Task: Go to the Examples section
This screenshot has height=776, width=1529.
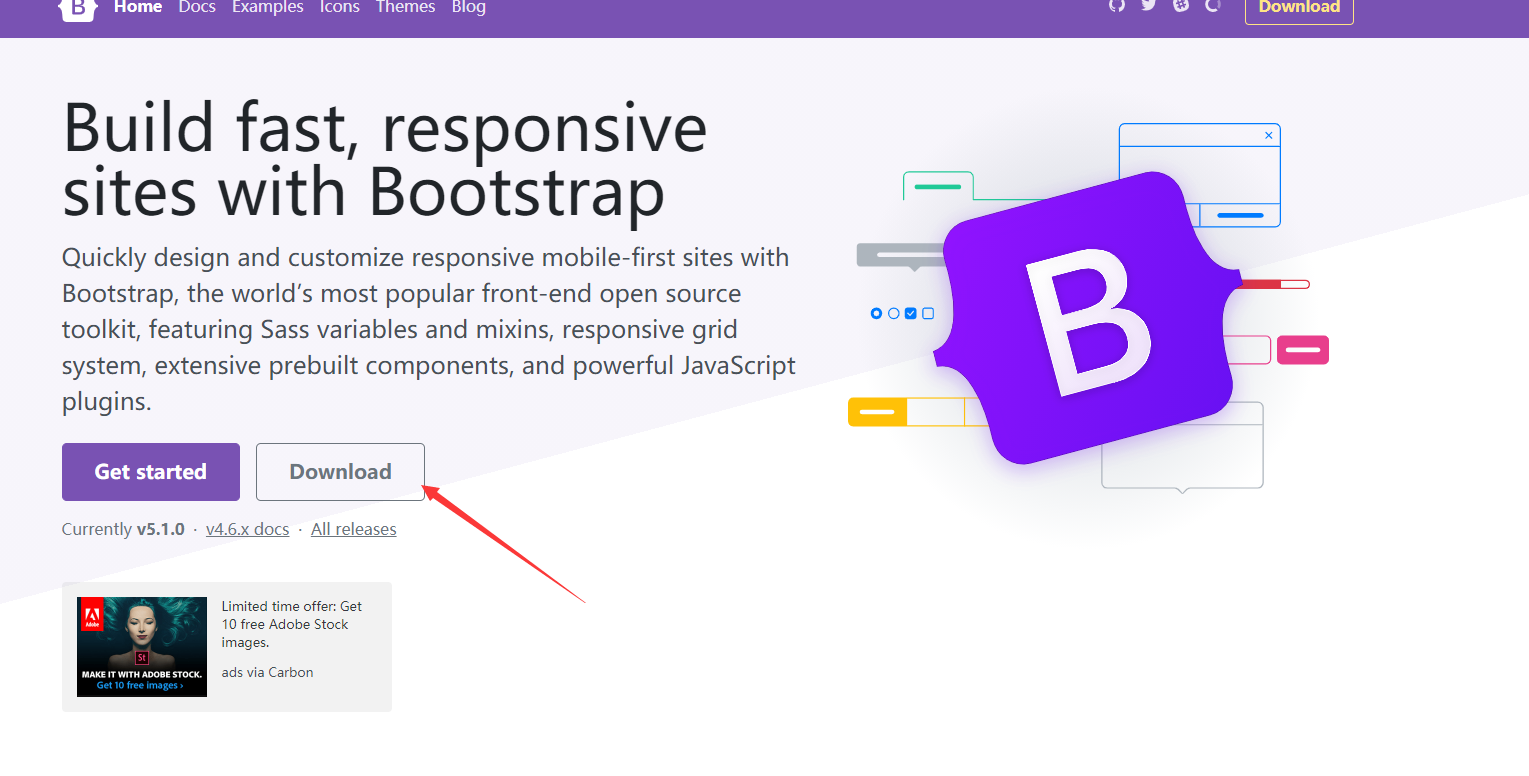Action: 267,8
